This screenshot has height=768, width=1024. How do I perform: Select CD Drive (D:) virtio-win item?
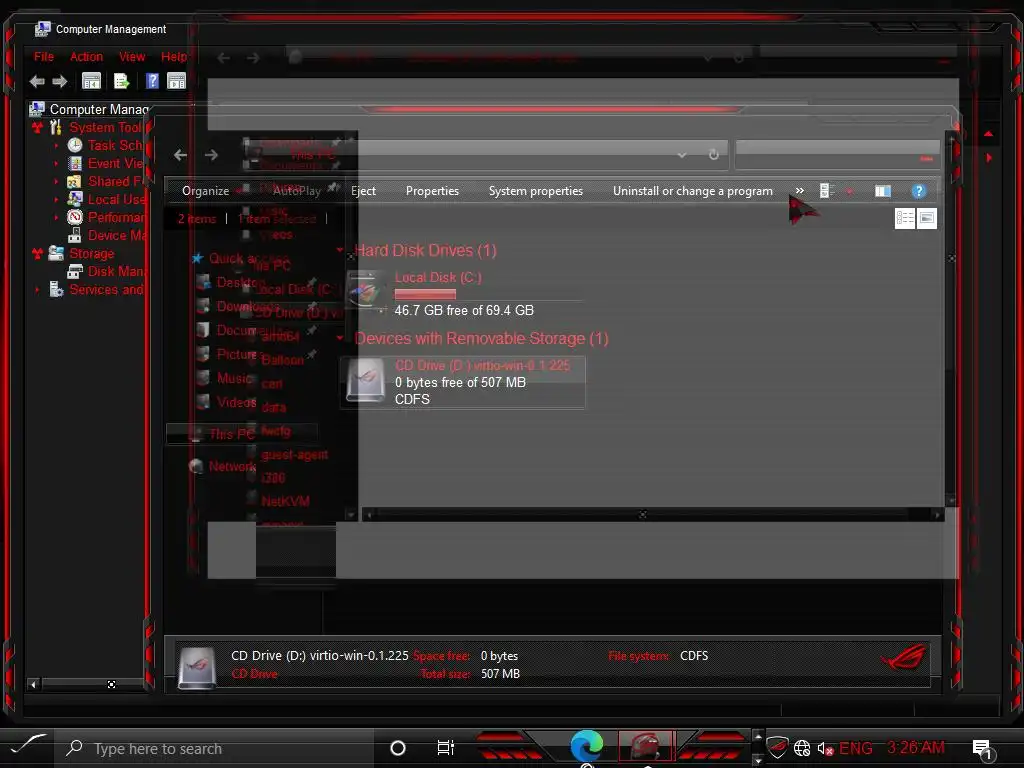pyautogui.click(x=463, y=383)
